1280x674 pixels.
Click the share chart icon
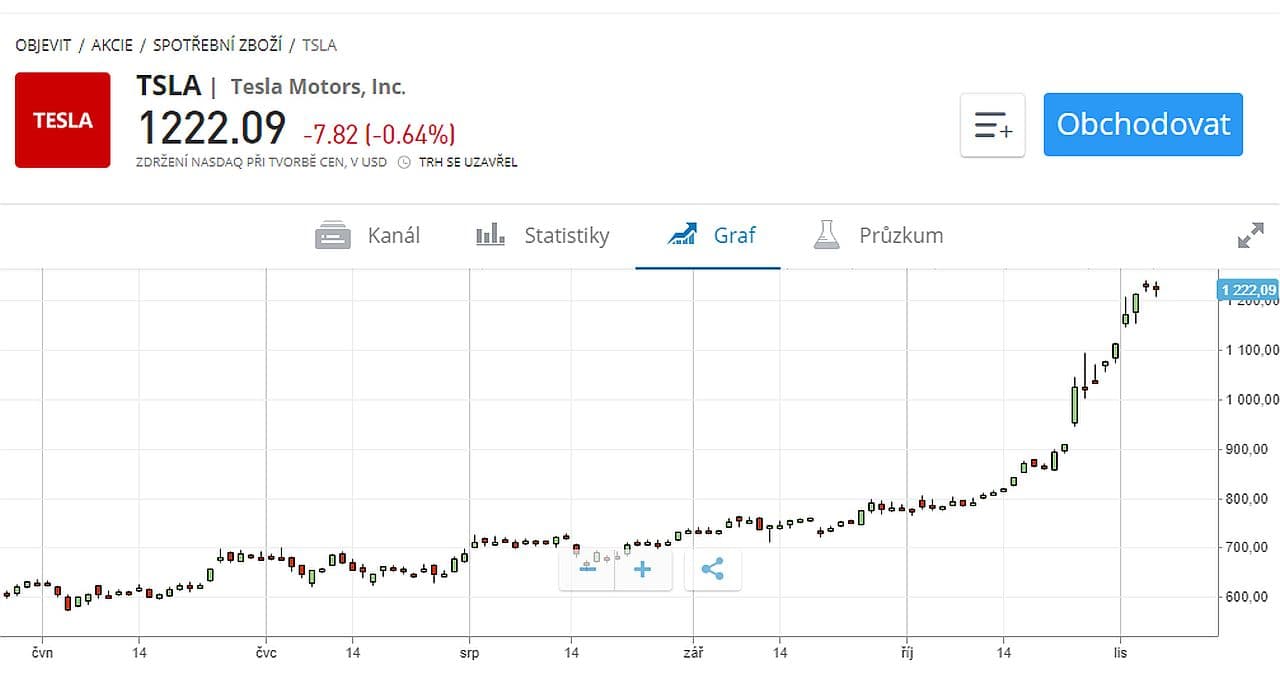click(x=712, y=569)
